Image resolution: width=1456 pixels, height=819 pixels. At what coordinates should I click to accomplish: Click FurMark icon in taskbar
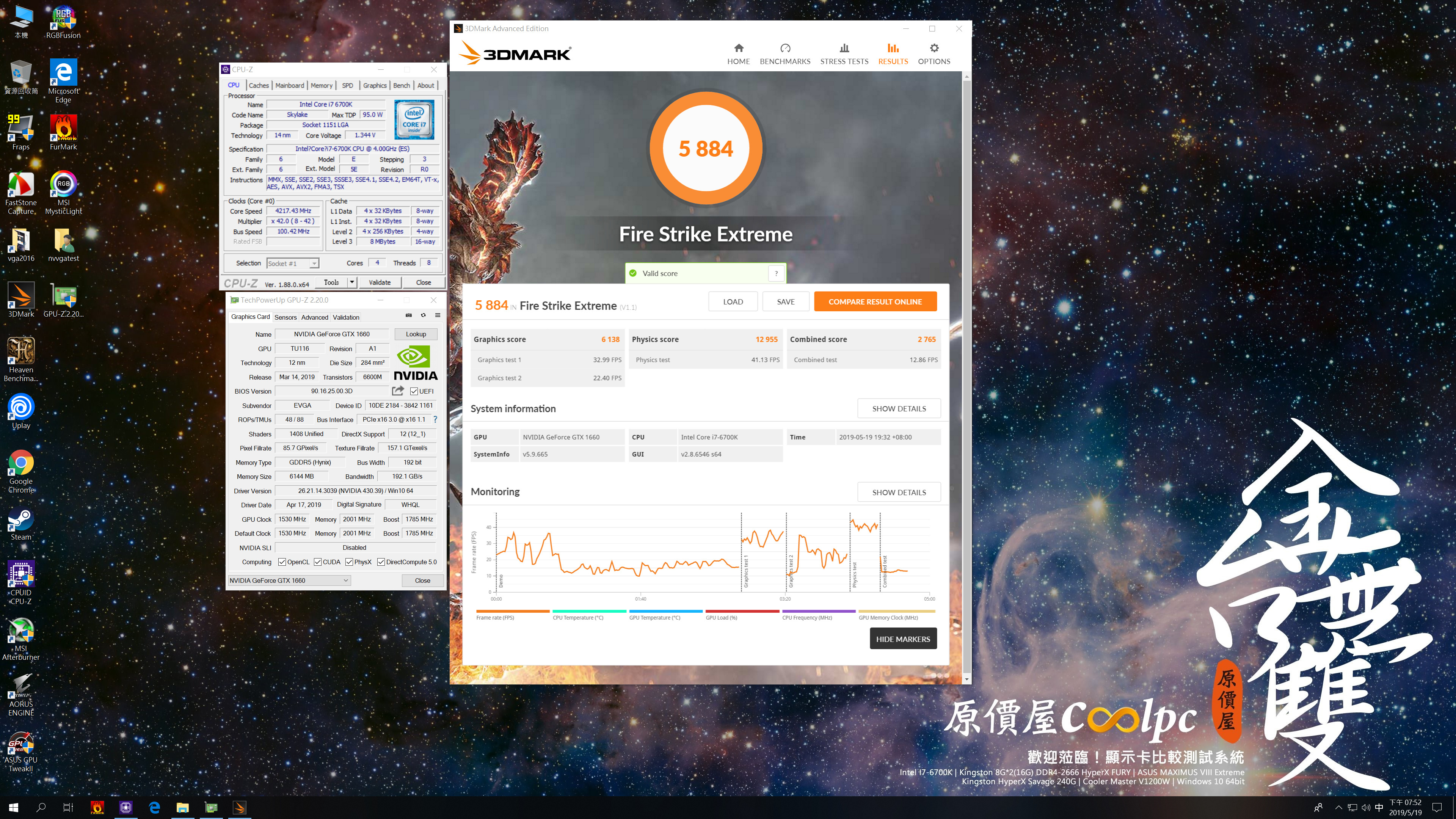97,807
